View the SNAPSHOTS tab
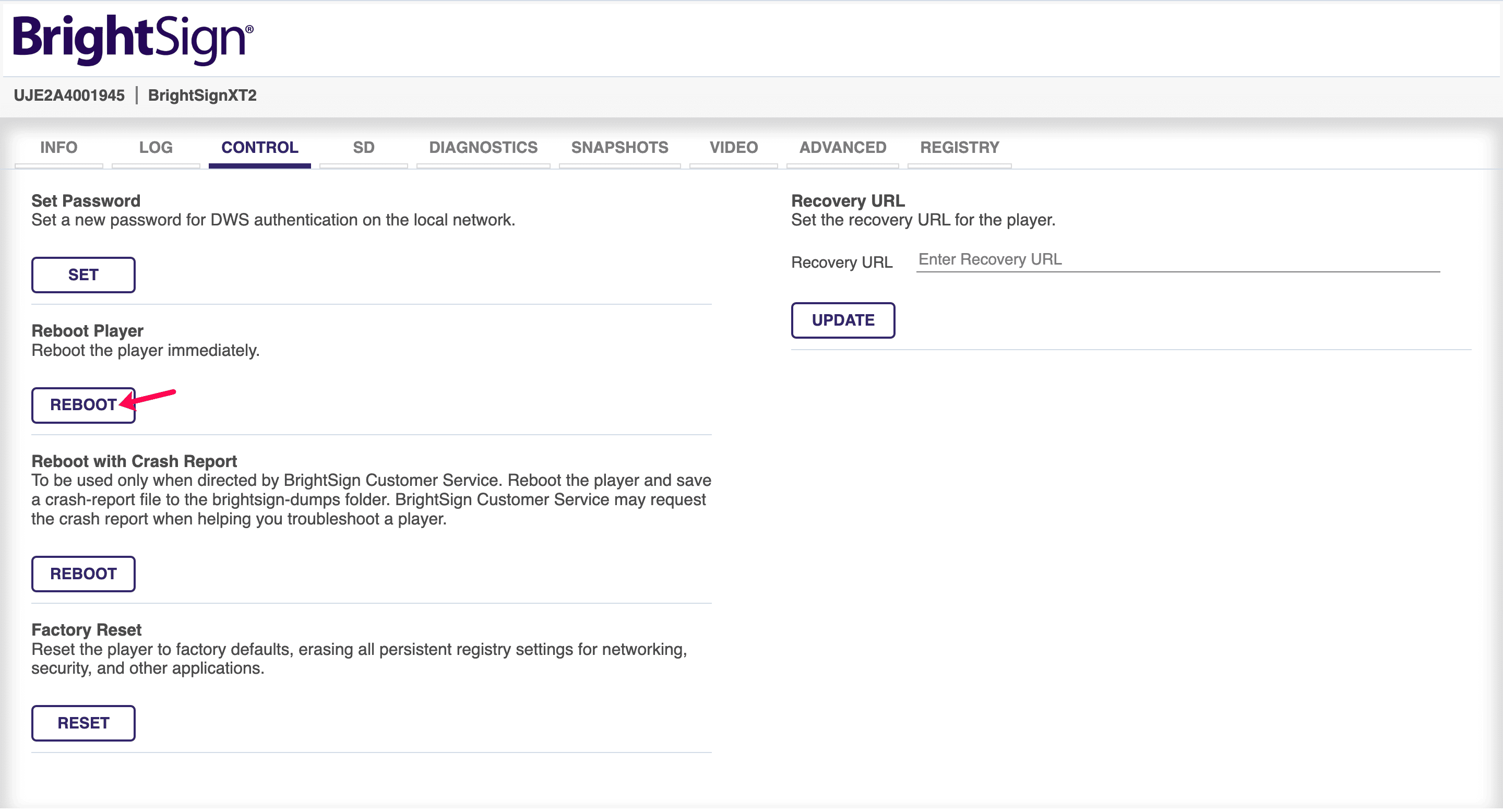1503x812 pixels. (x=619, y=147)
